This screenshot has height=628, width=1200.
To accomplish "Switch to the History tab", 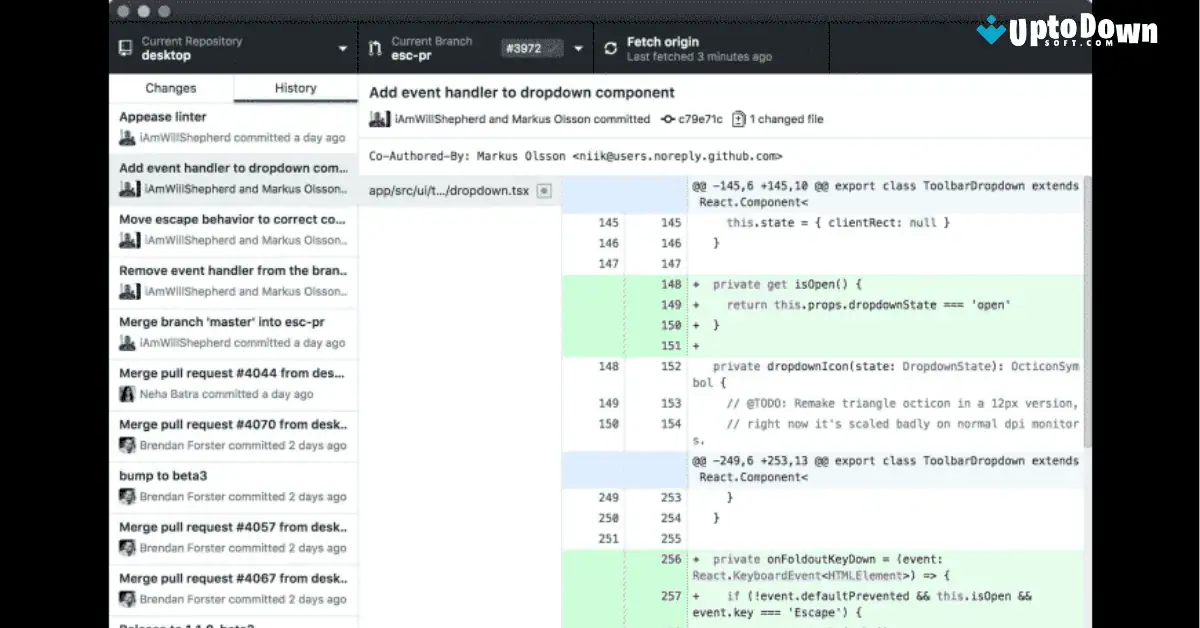I will coord(294,88).
